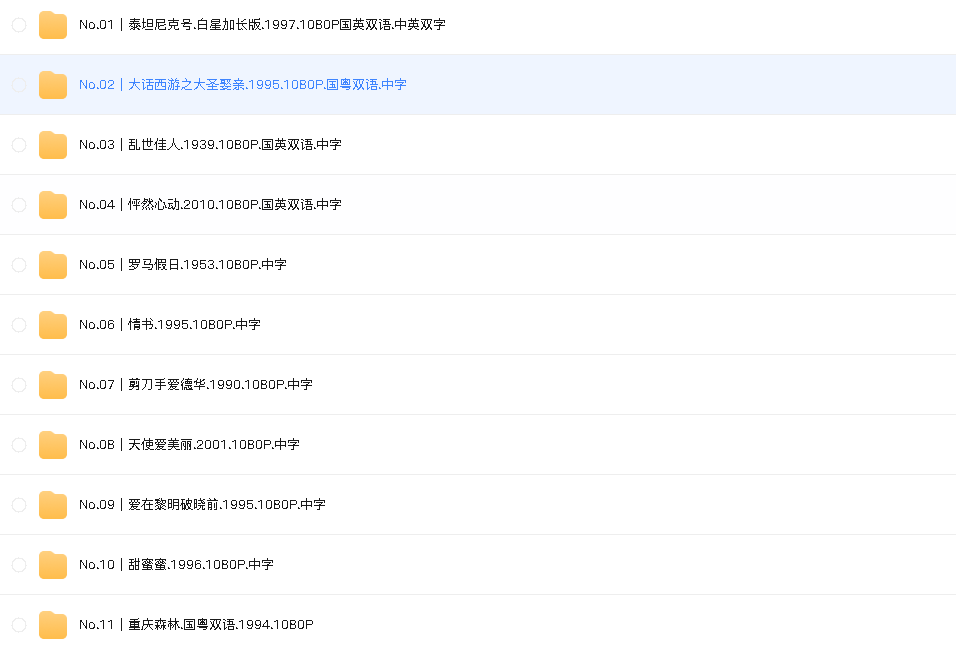Open folder name 'No.09 | 爱在黎明破晓前.1995'

click(202, 505)
